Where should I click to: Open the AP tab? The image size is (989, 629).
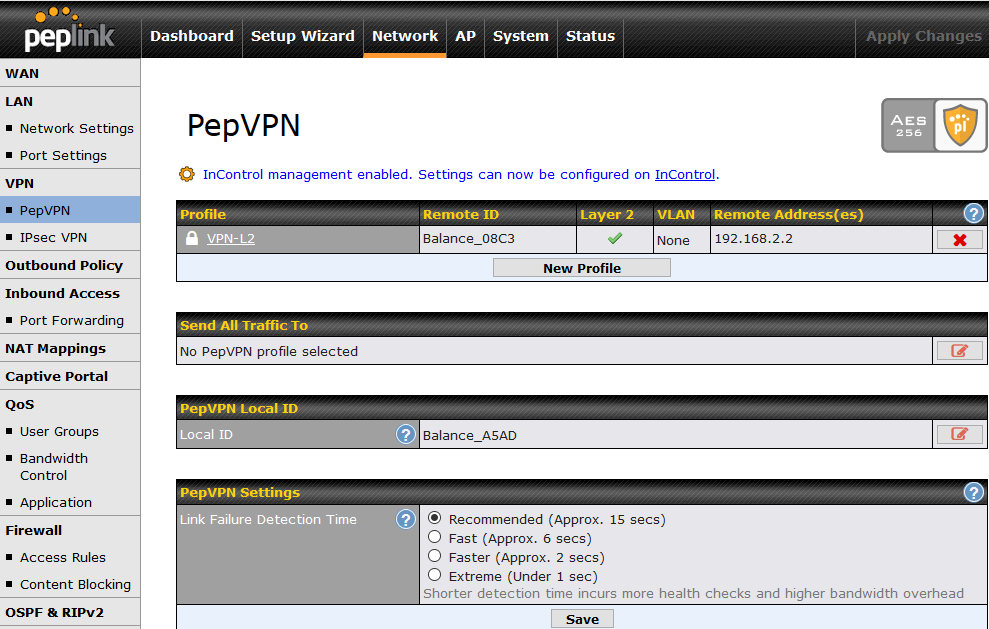pos(465,37)
